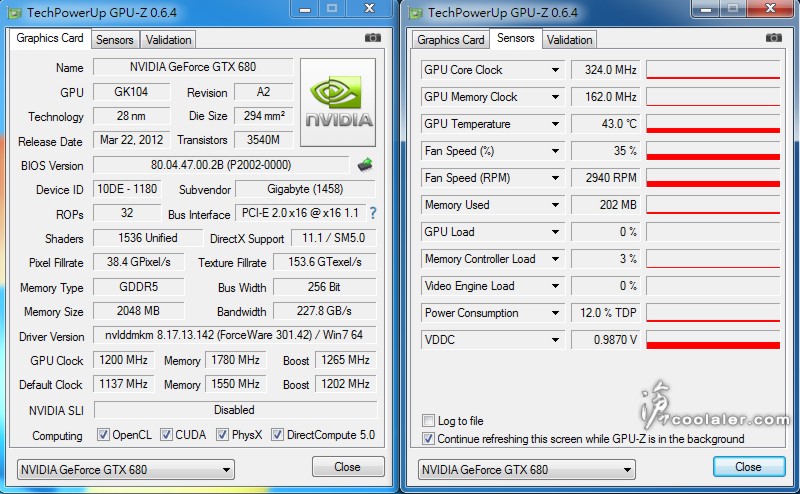Click 43.0 °C temperature value
800x494 pixels.
(605, 124)
